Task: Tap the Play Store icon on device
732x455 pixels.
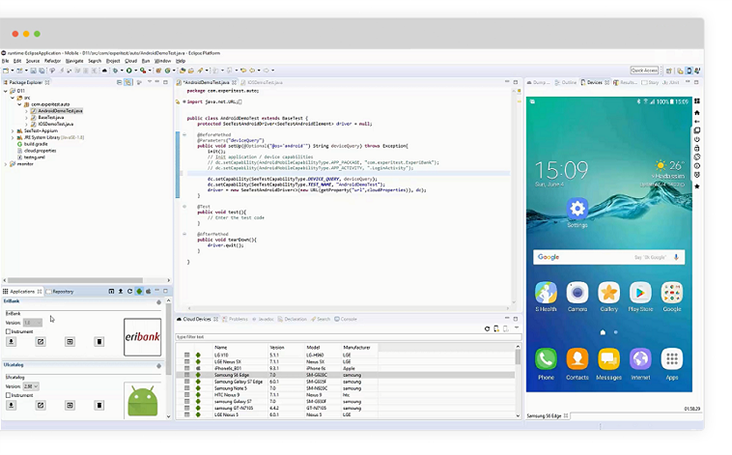Action: pos(640,293)
